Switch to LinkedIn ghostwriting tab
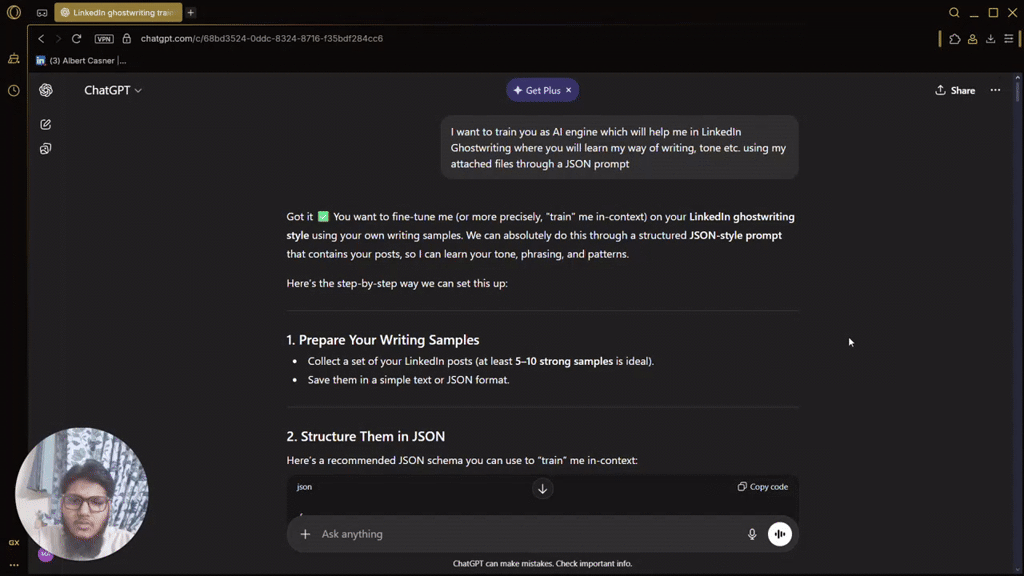1024x576 pixels. click(118, 12)
